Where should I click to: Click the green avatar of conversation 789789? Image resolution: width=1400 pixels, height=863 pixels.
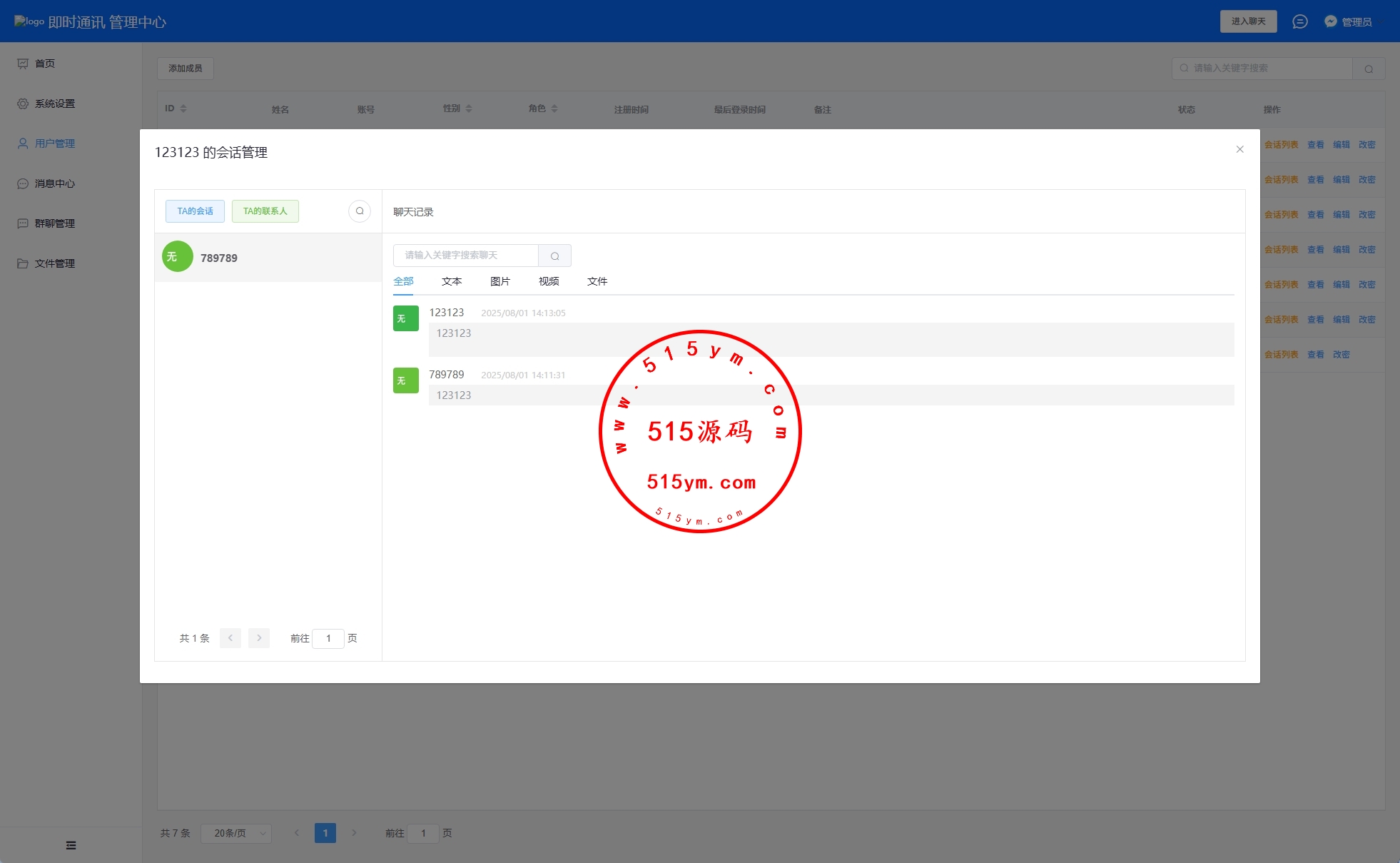click(x=178, y=257)
